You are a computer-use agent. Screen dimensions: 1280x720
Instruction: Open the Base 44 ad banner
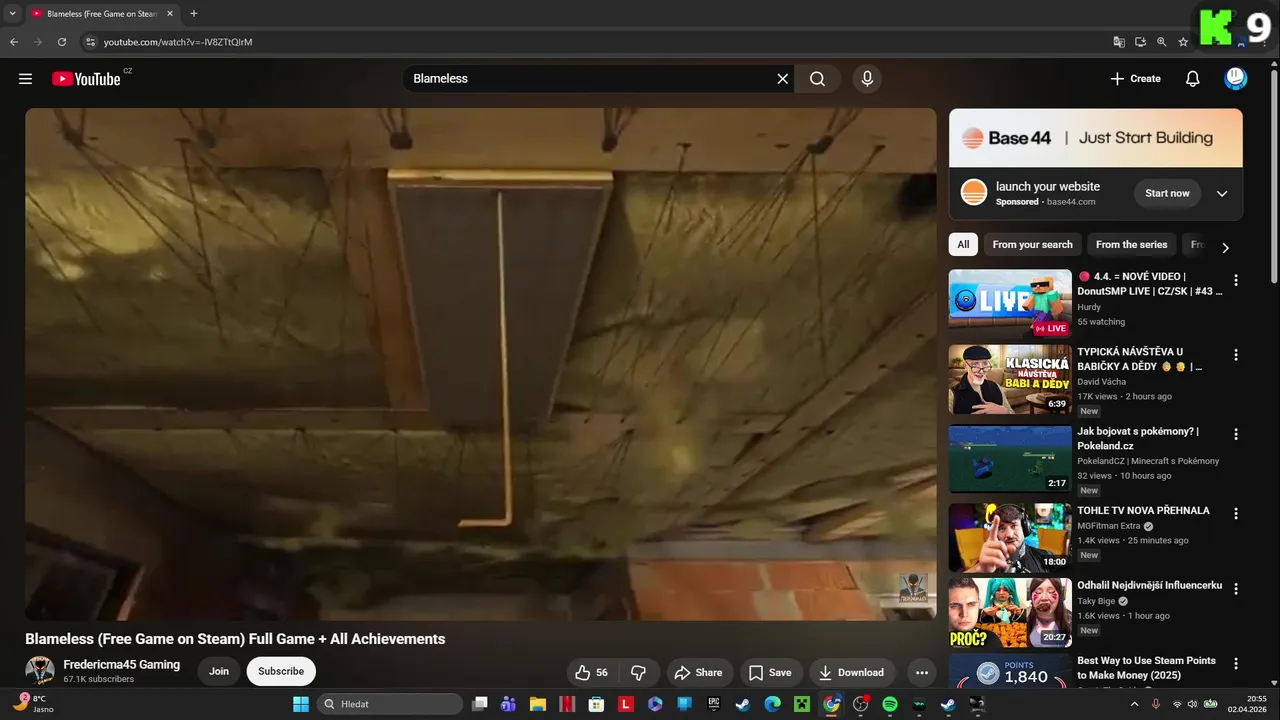[1096, 138]
